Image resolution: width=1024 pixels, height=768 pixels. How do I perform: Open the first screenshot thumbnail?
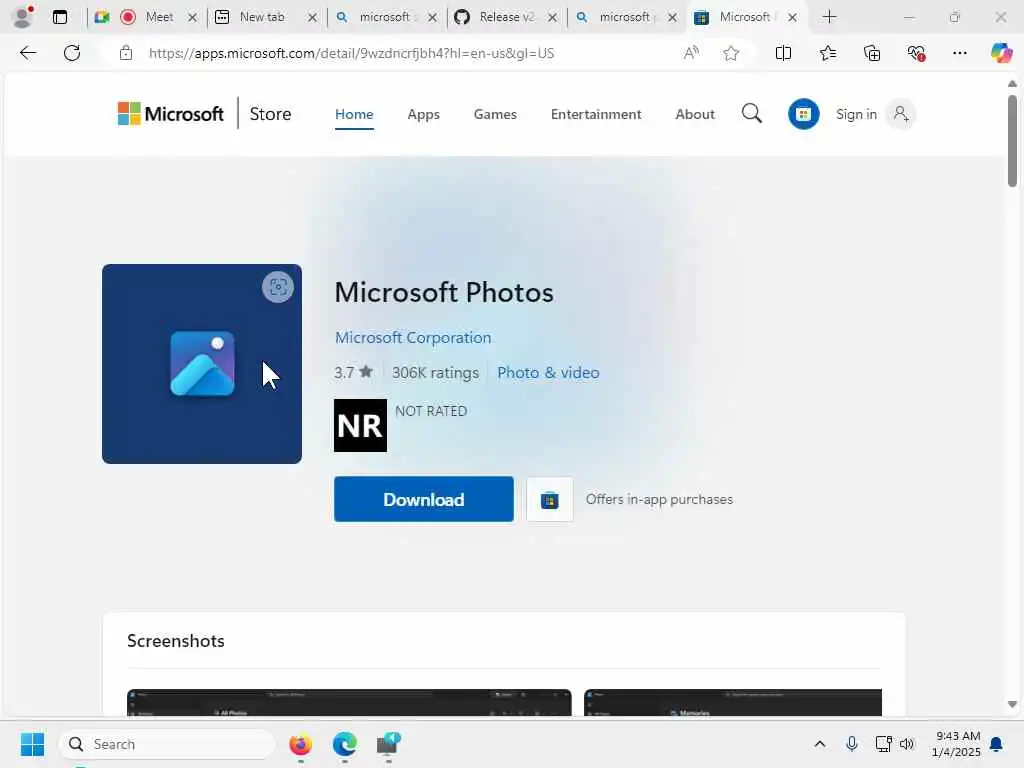point(349,703)
